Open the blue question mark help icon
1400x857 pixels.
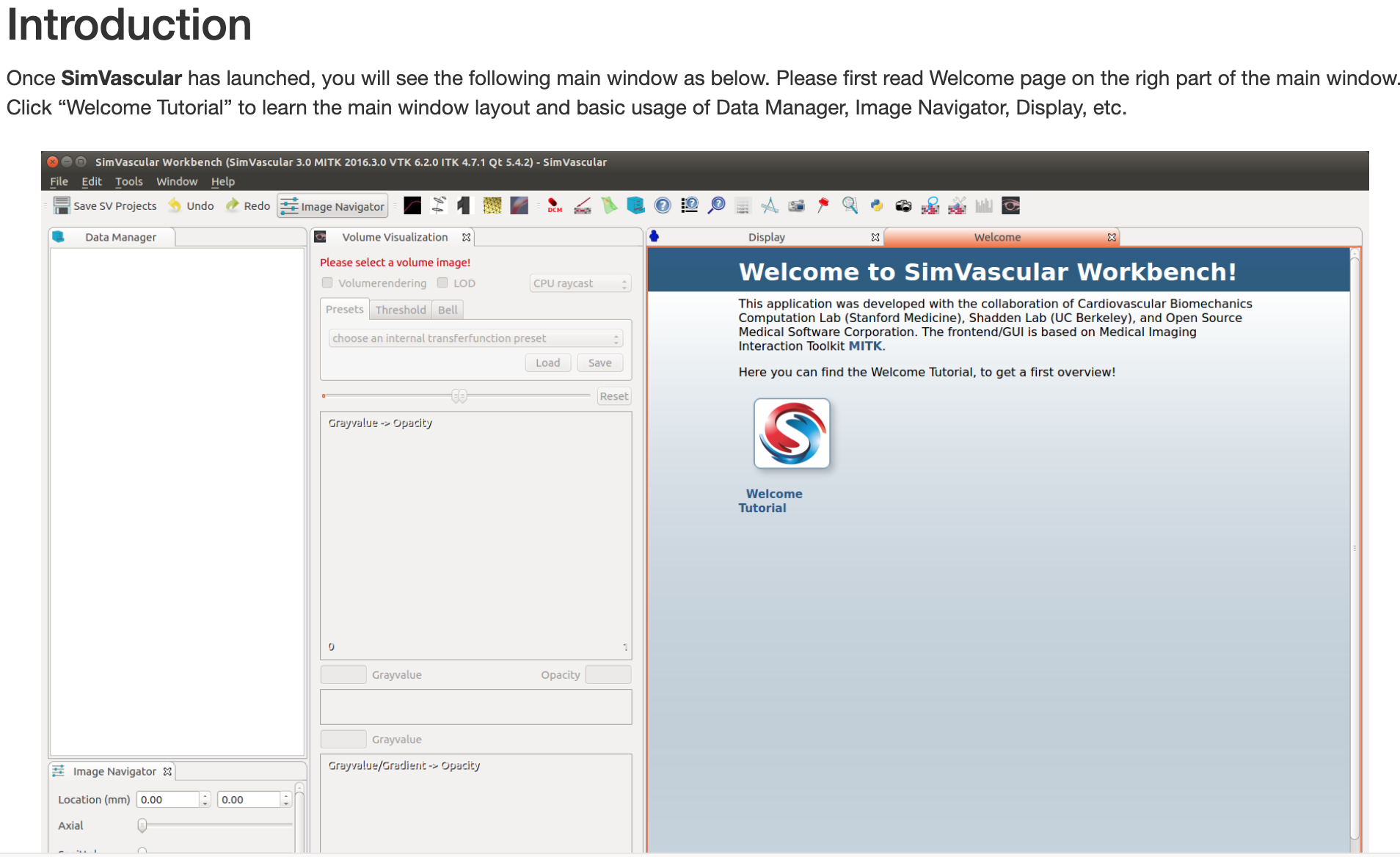pos(663,205)
